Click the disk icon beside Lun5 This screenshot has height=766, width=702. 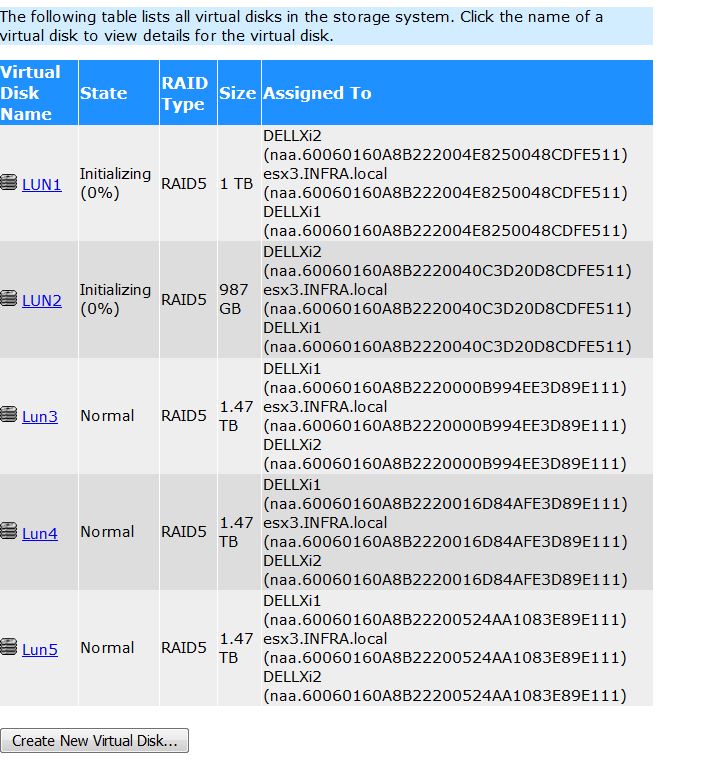[8, 647]
